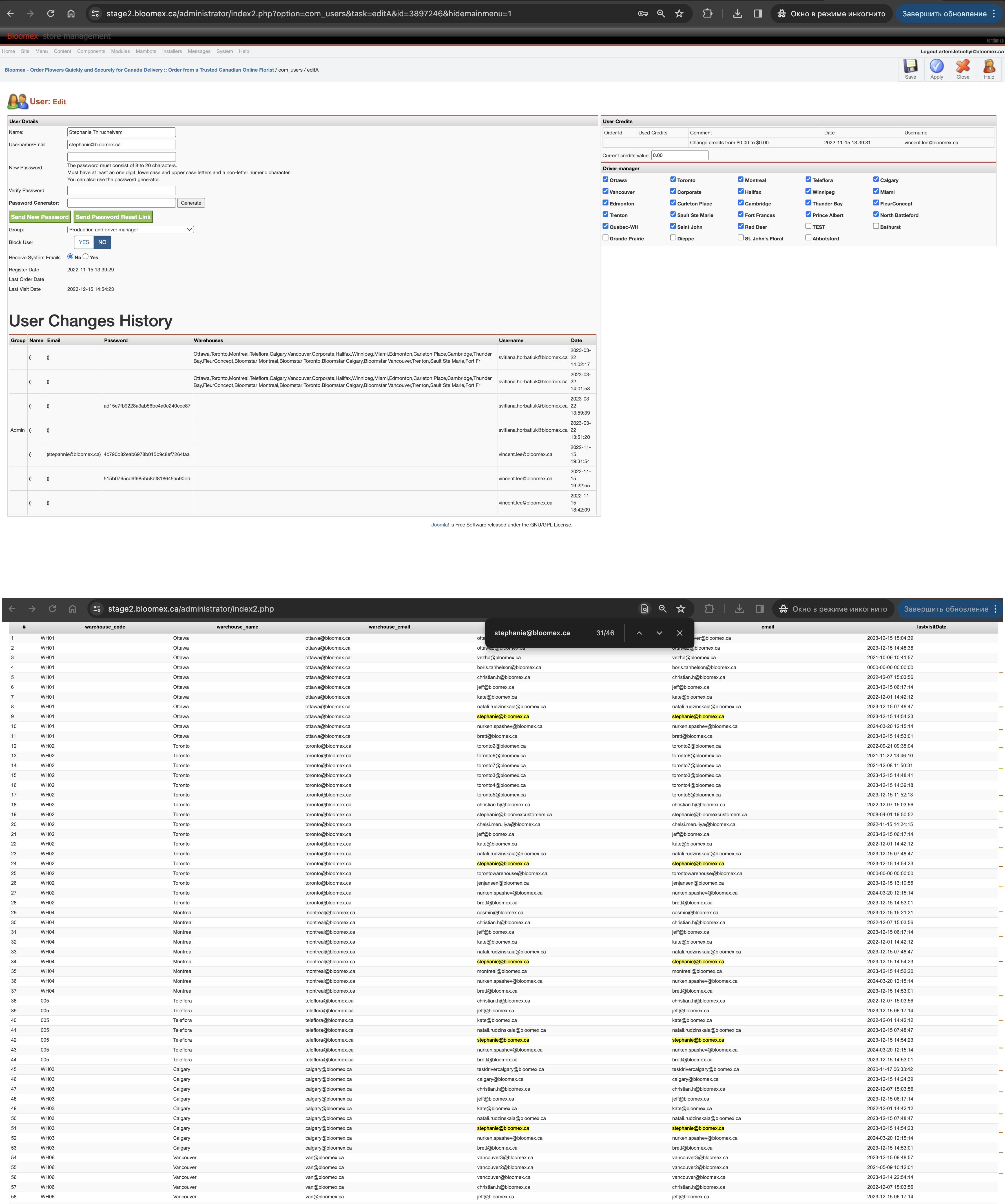Open the System menu

225,51
